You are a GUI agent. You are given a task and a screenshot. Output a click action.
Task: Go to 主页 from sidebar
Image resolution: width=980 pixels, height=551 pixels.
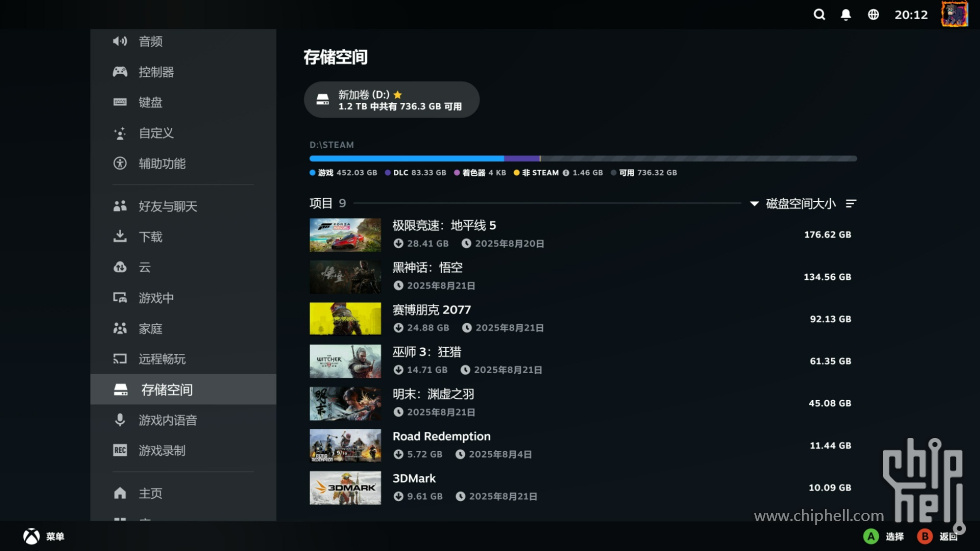183,493
